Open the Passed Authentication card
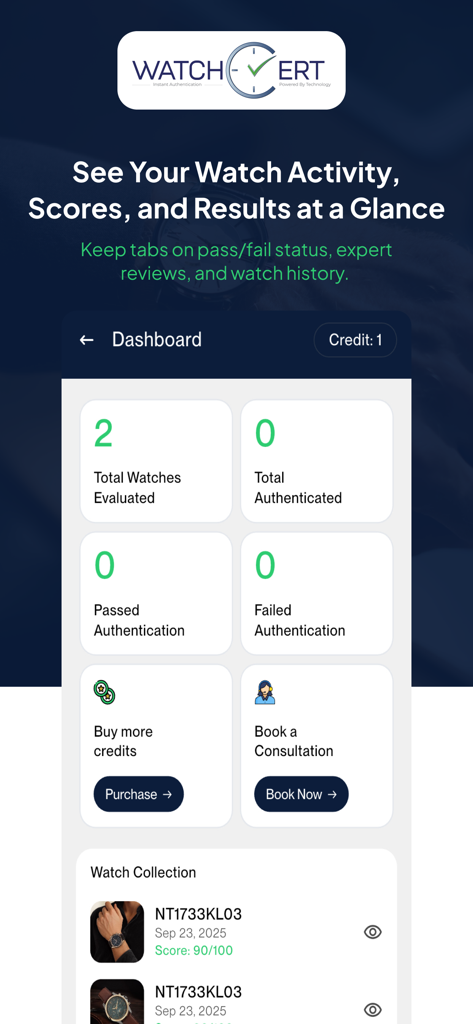 click(x=156, y=594)
